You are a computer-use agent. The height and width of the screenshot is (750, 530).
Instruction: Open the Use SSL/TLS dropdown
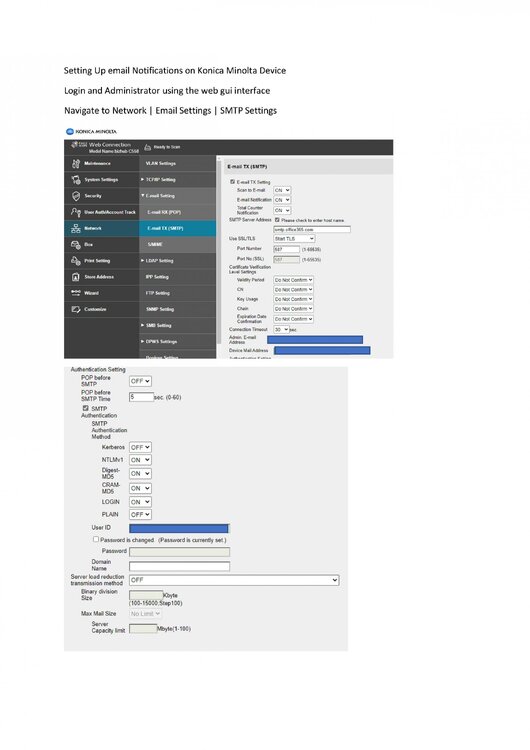point(294,238)
